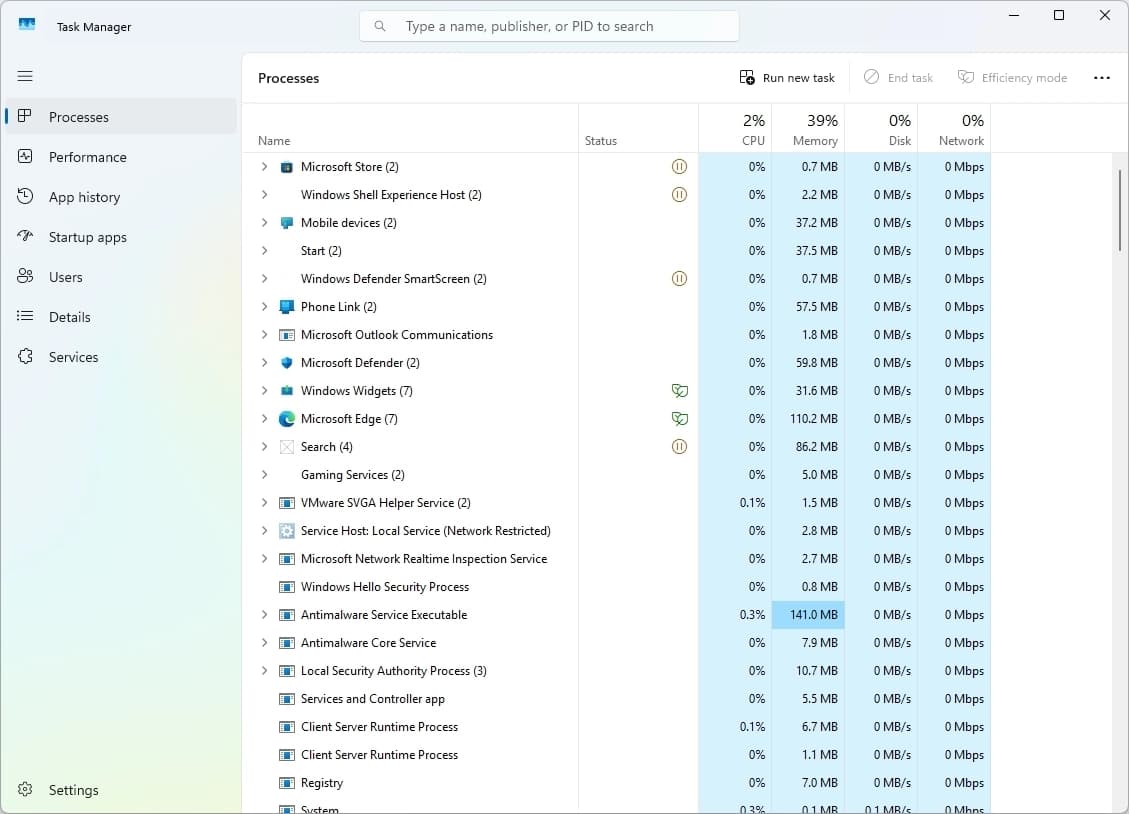Expand Local Security Authority Process group
The image size is (1129, 814).
pos(264,671)
